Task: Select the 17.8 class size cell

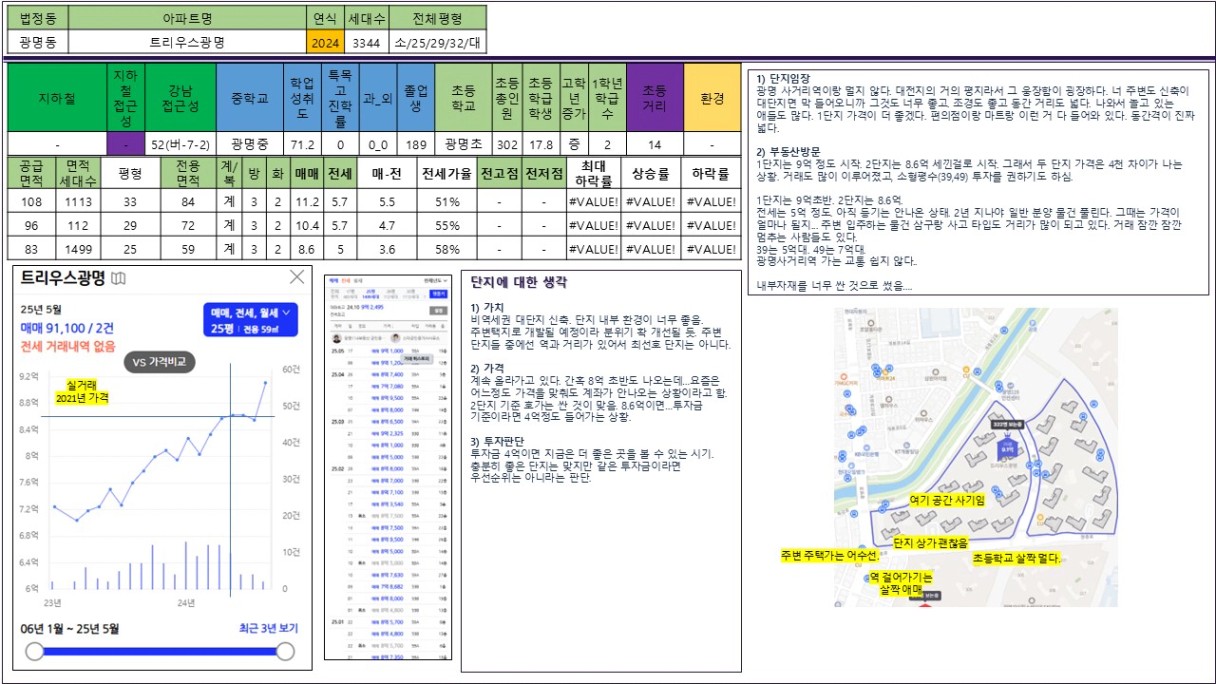Action: (541, 145)
